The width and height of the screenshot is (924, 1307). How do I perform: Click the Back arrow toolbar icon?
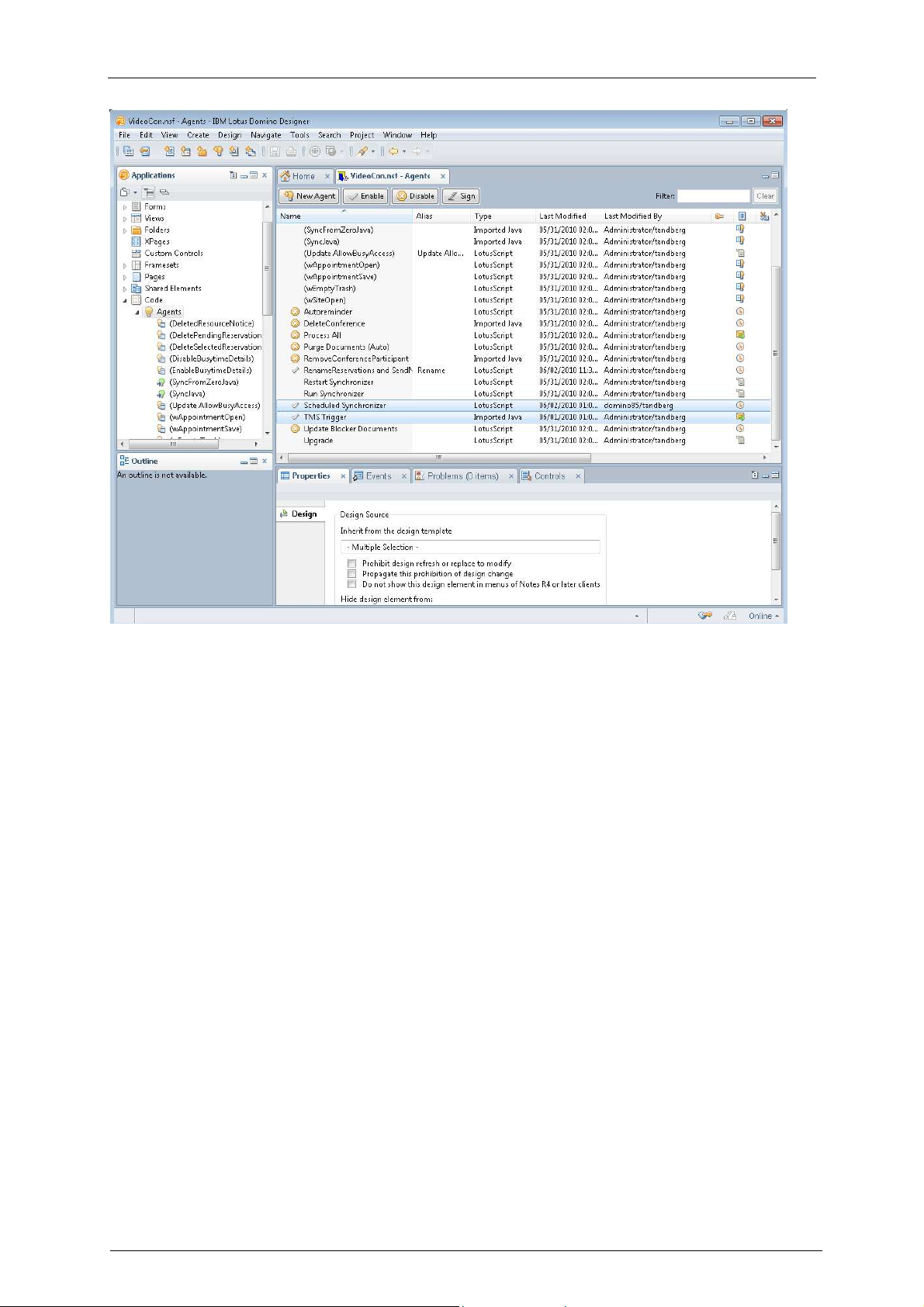click(x=393, y=152)
